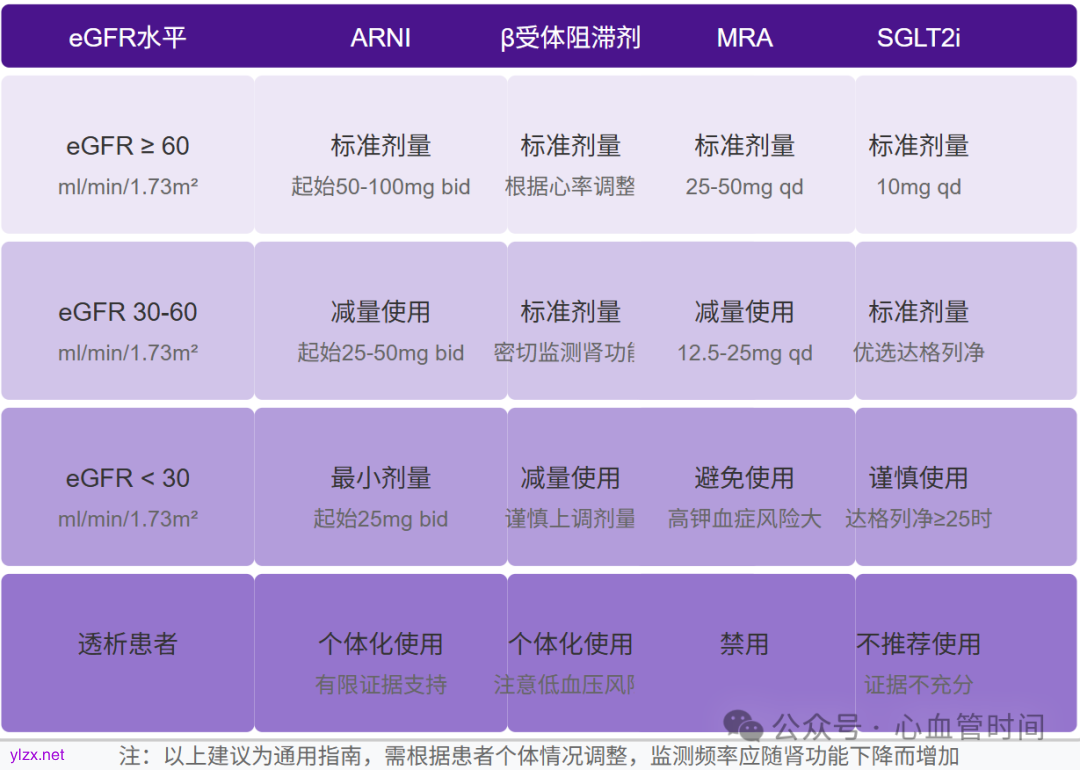Click the 避免使用 cell under MRA
This screenshot has height=770, width=1080.
tap(744, 478)
